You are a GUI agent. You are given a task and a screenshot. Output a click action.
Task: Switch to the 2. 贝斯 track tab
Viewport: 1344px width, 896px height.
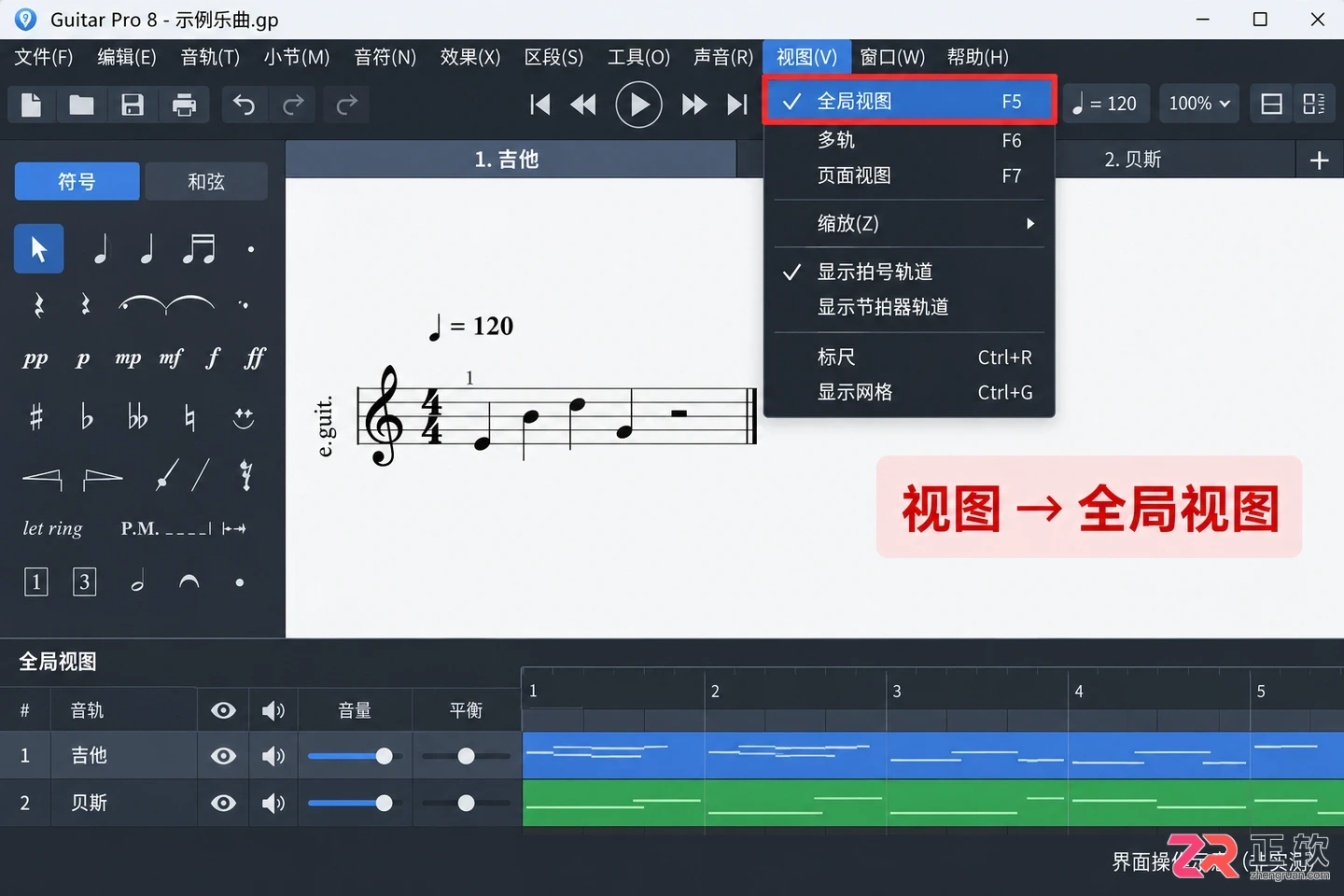tap(1133, 160)
